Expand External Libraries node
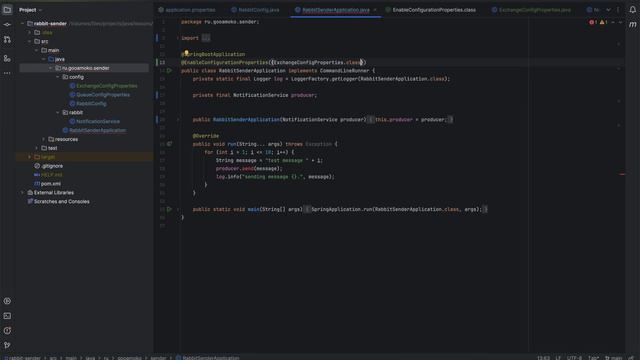The height and width of the screenshot is (360, 640). click(x=22, y=193)
